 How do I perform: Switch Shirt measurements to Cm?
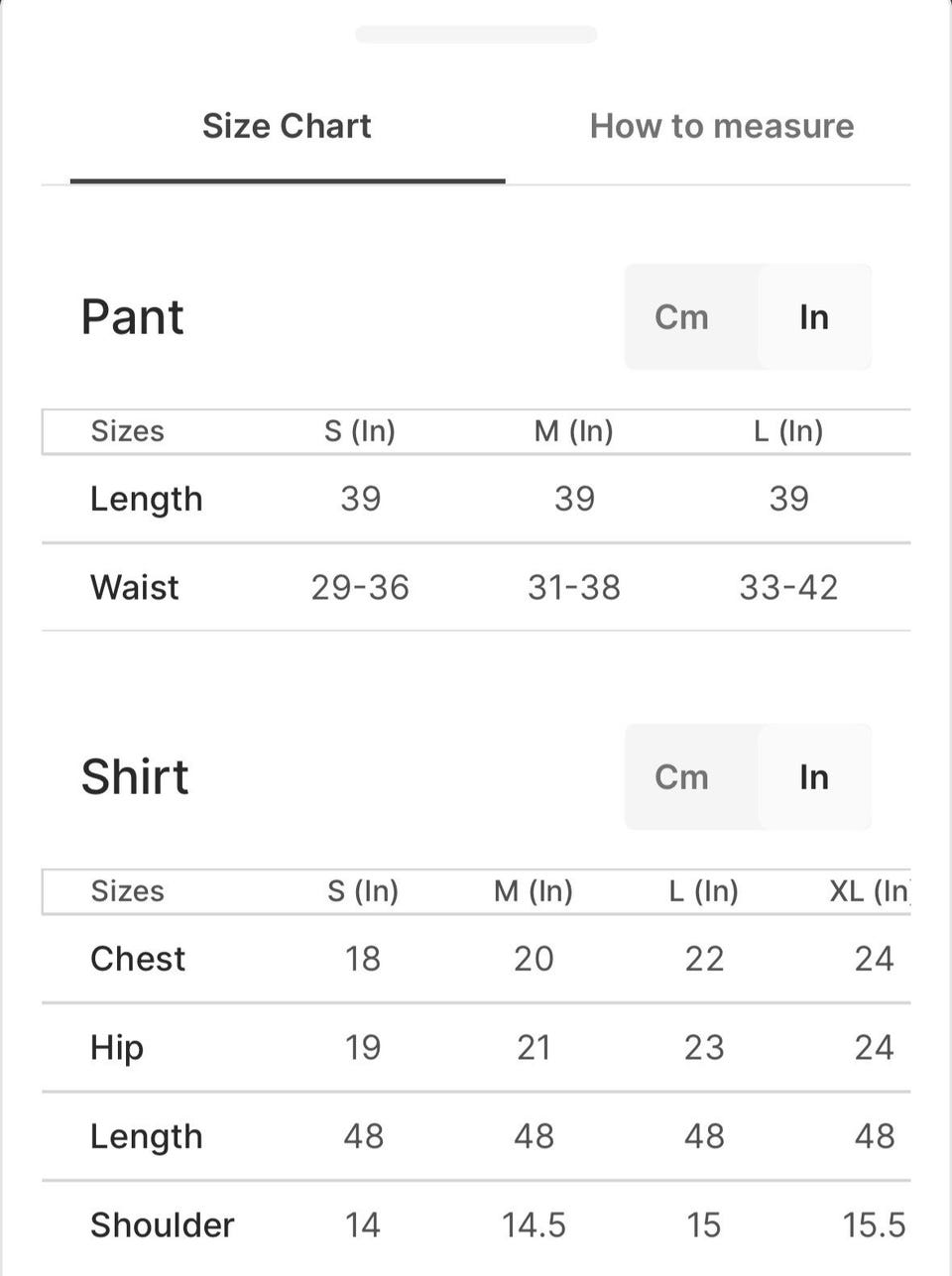(681, 777)
